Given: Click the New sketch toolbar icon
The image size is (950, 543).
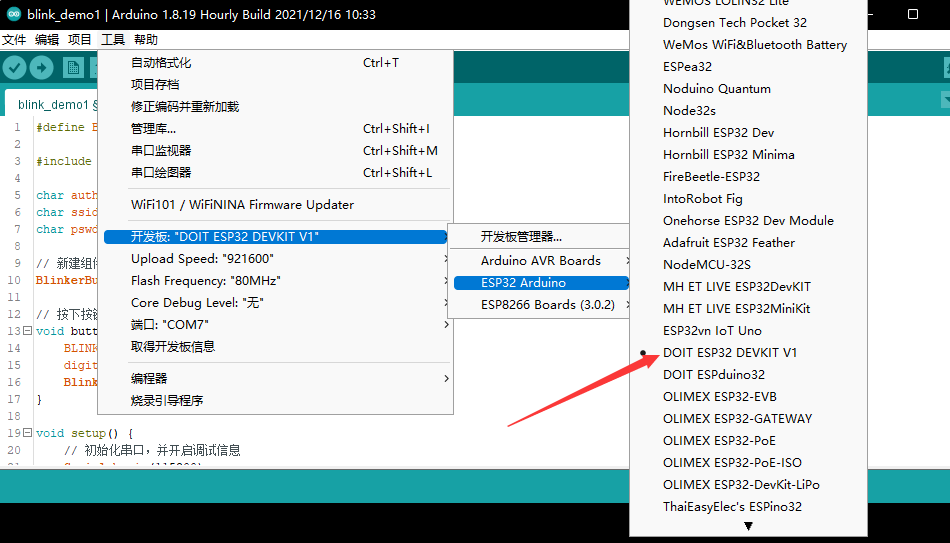Looking at the screenshot, I should click(73, 67).
